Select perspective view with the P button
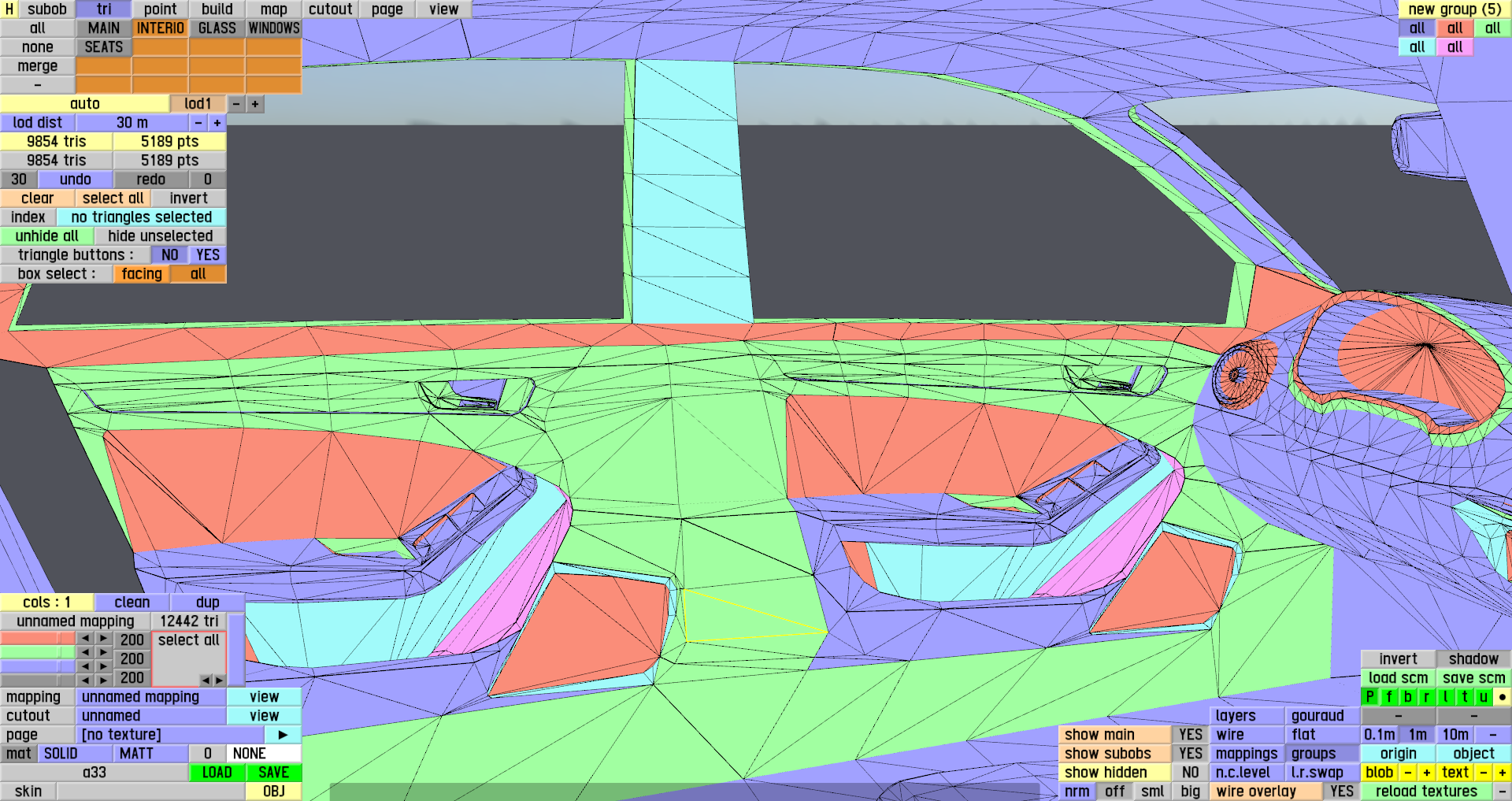 point(1370,696)
